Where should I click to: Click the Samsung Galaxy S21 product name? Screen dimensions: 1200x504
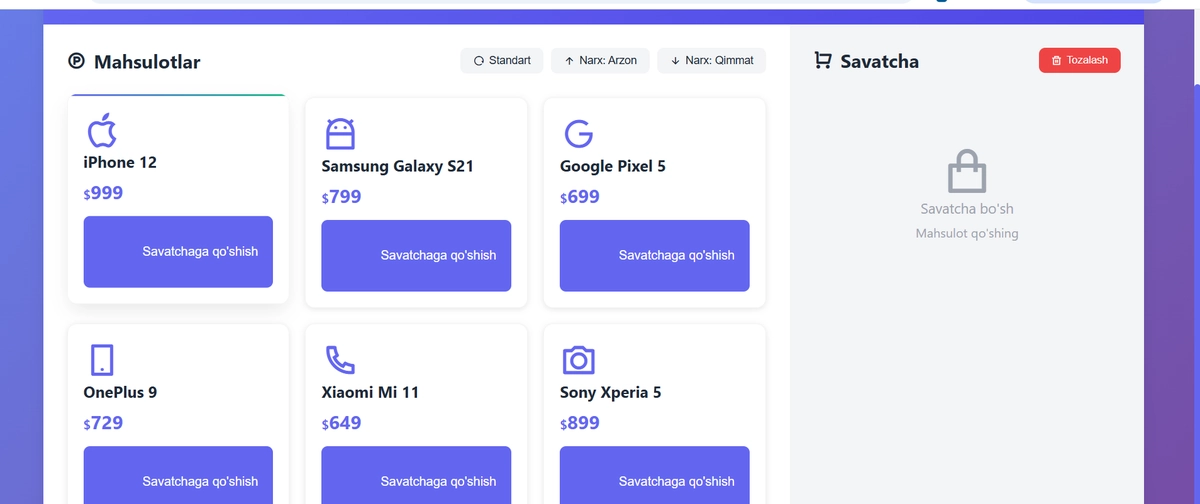[397, 166]
